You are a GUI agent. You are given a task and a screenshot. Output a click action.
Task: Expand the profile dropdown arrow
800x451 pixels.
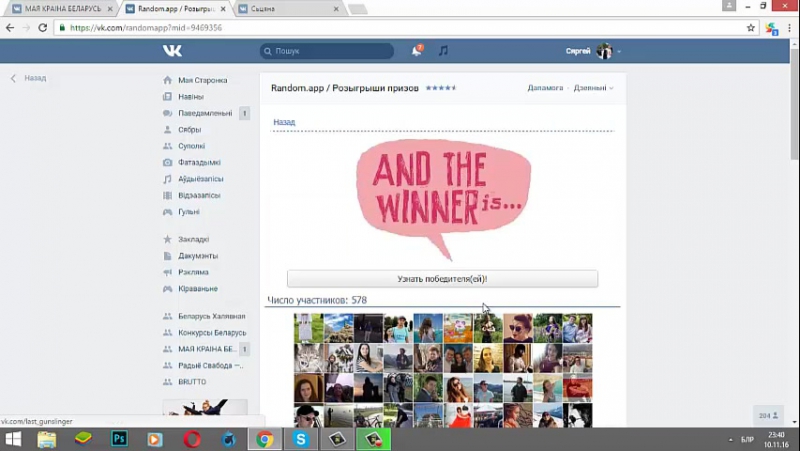[619, 52]
